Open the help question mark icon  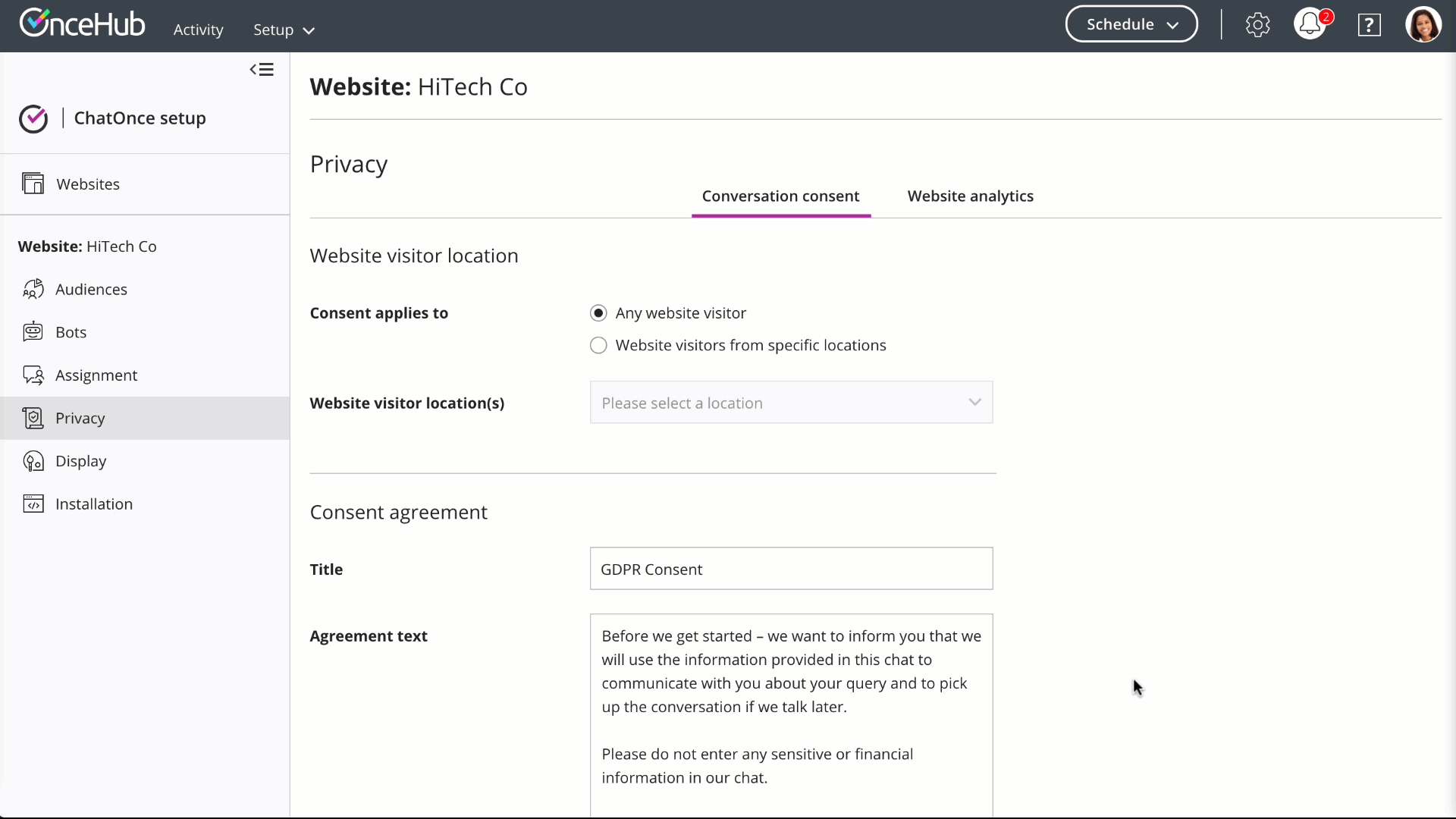[x=1369, y=25]
